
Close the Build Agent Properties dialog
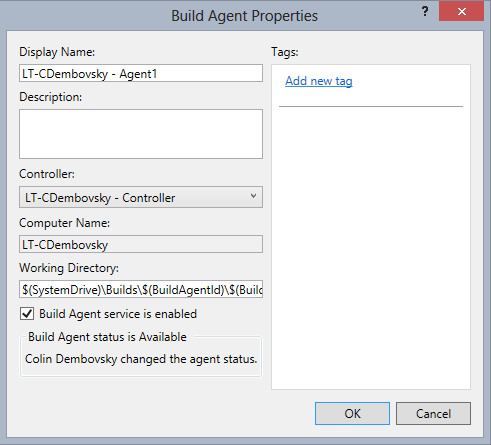461,12
